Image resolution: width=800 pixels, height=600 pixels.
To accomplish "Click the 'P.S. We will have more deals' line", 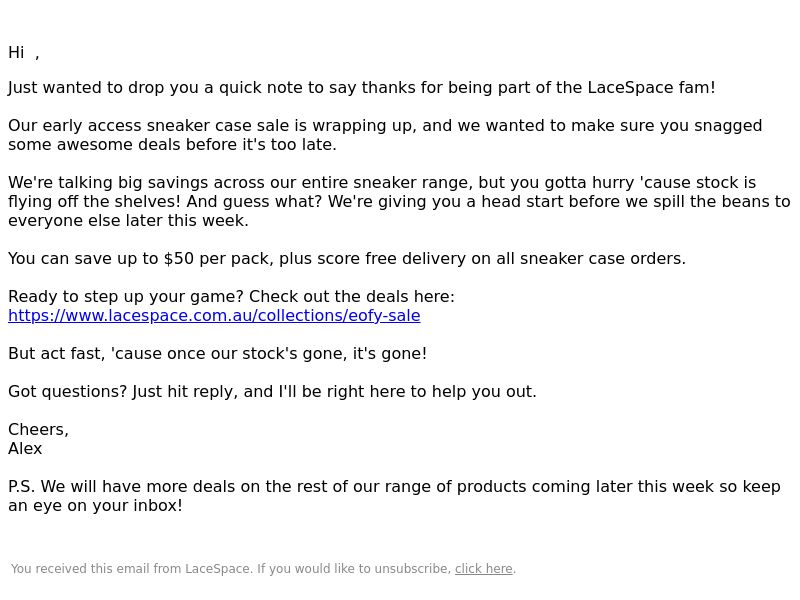I will pyautogui.click(x=394, y=487).
